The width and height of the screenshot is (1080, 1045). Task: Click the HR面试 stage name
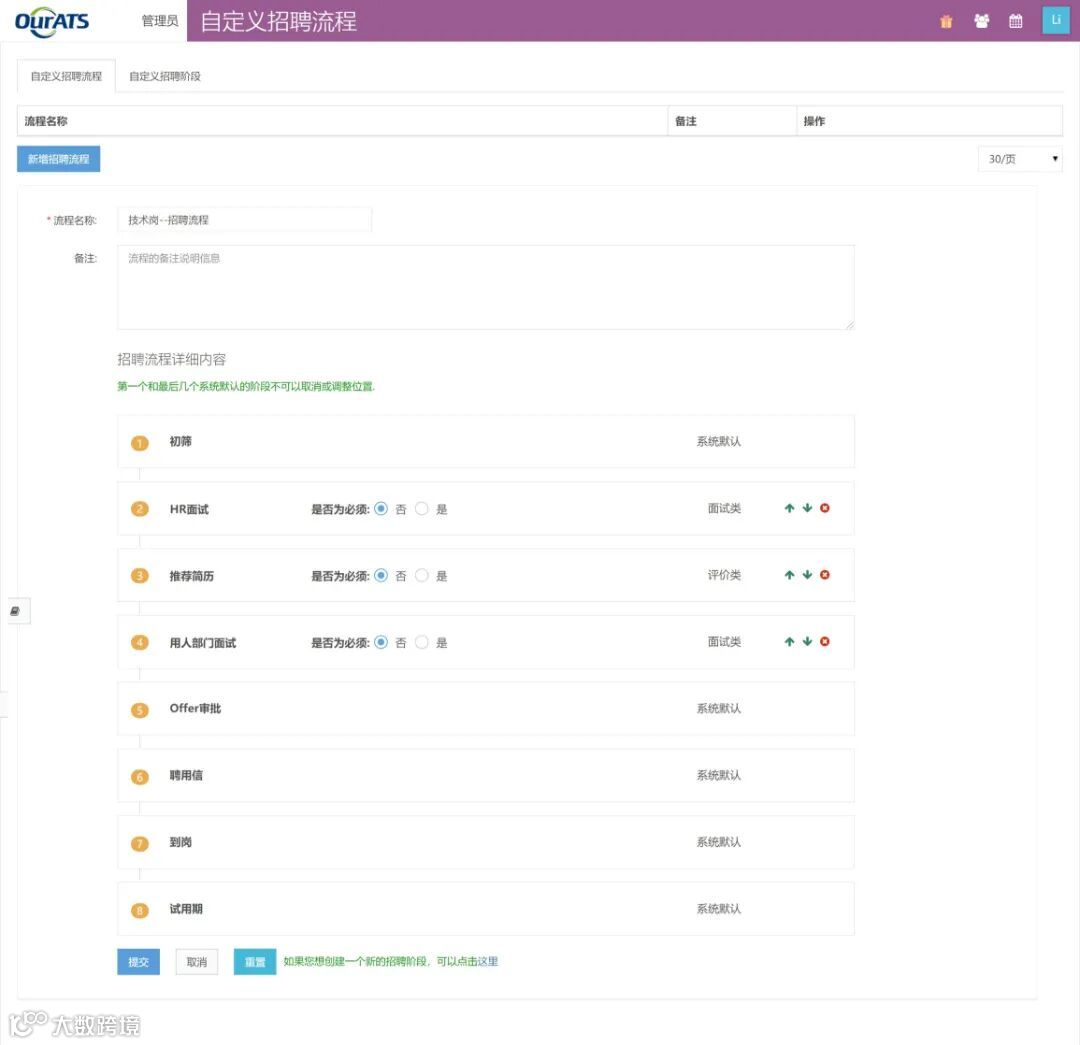point(189,509)
